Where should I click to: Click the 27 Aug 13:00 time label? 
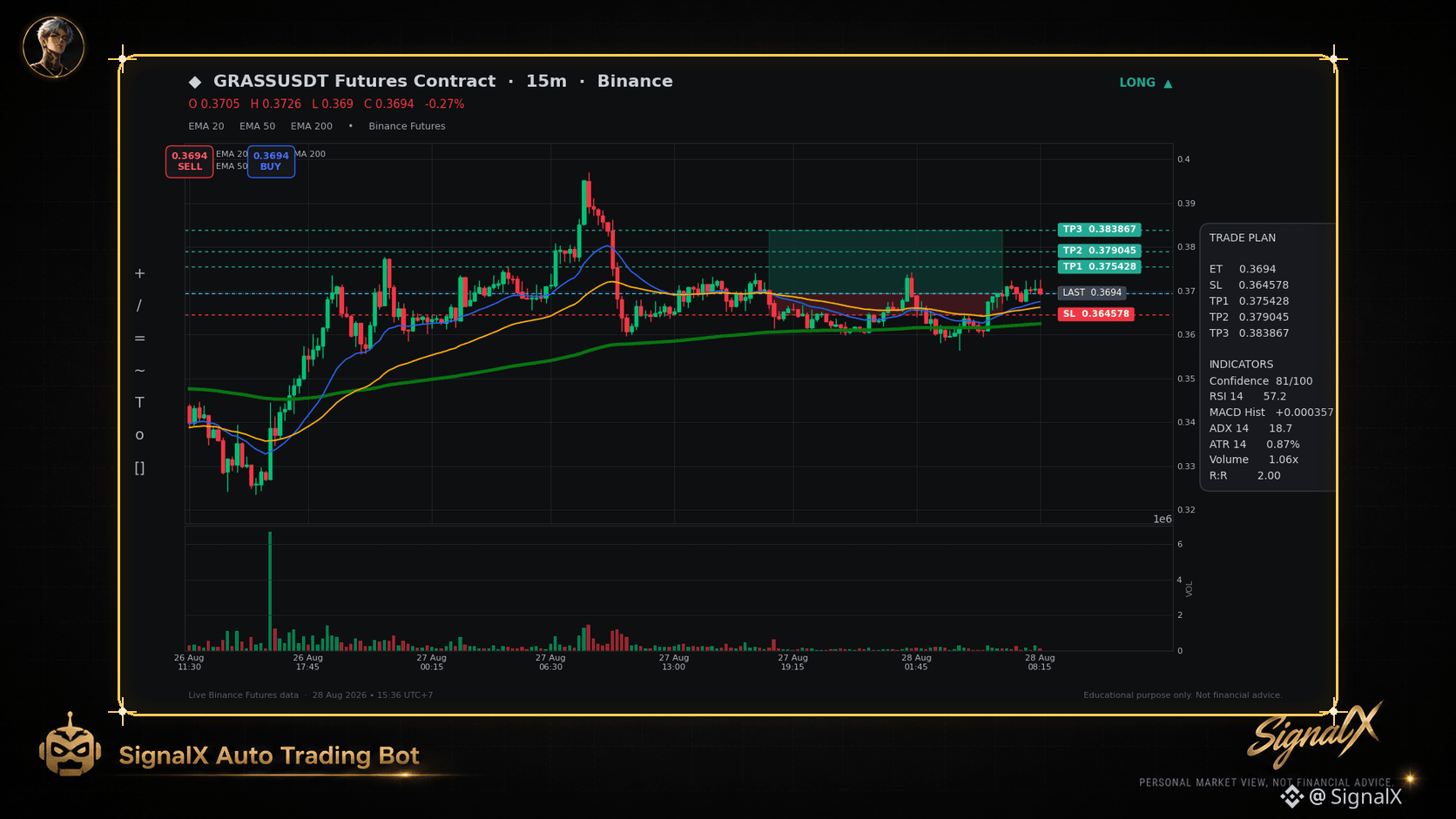(x=673, y=662)
